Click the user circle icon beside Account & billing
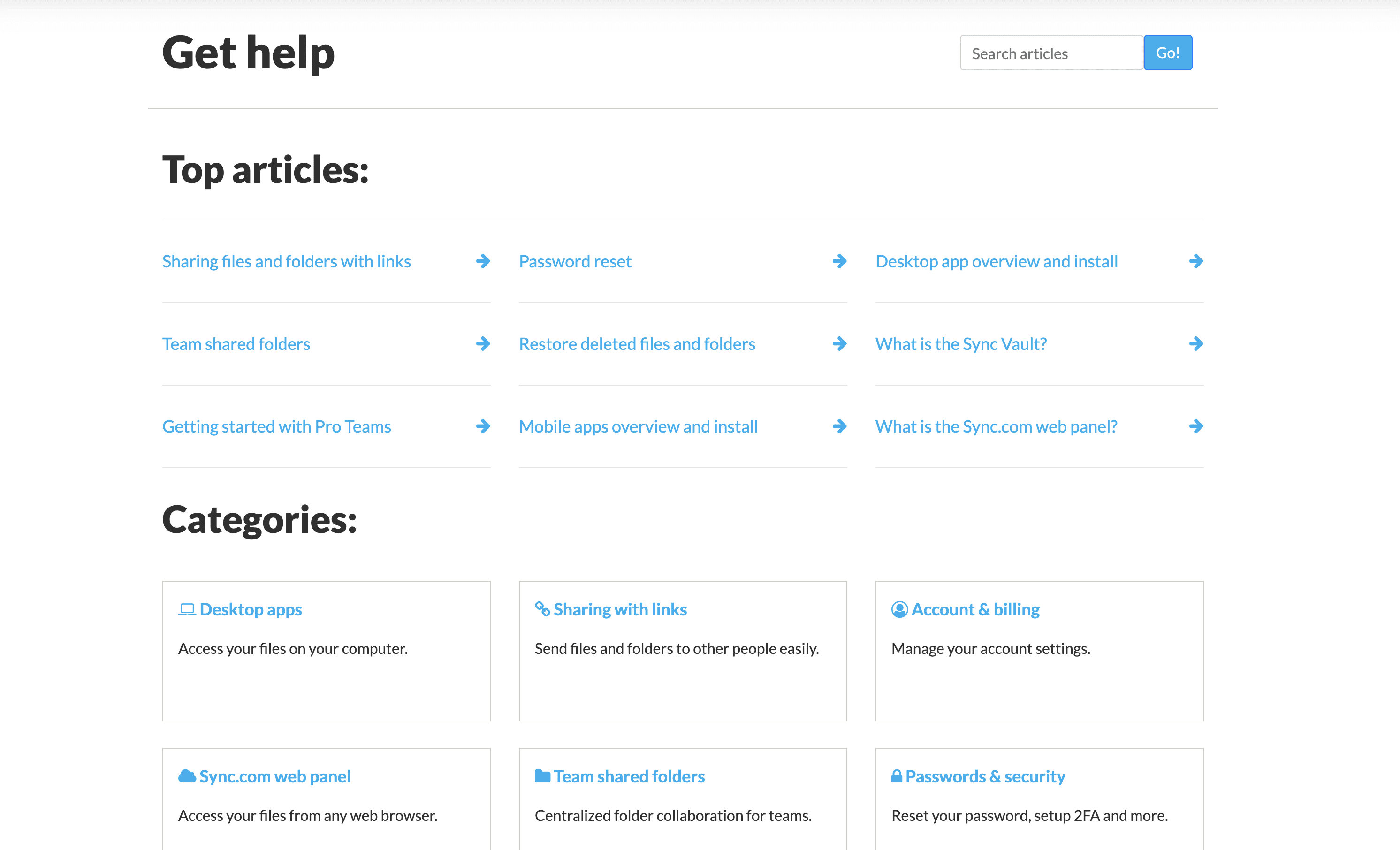Image resolution: width=1400 pixels, height=850 pixels. [x=899, y=610]
